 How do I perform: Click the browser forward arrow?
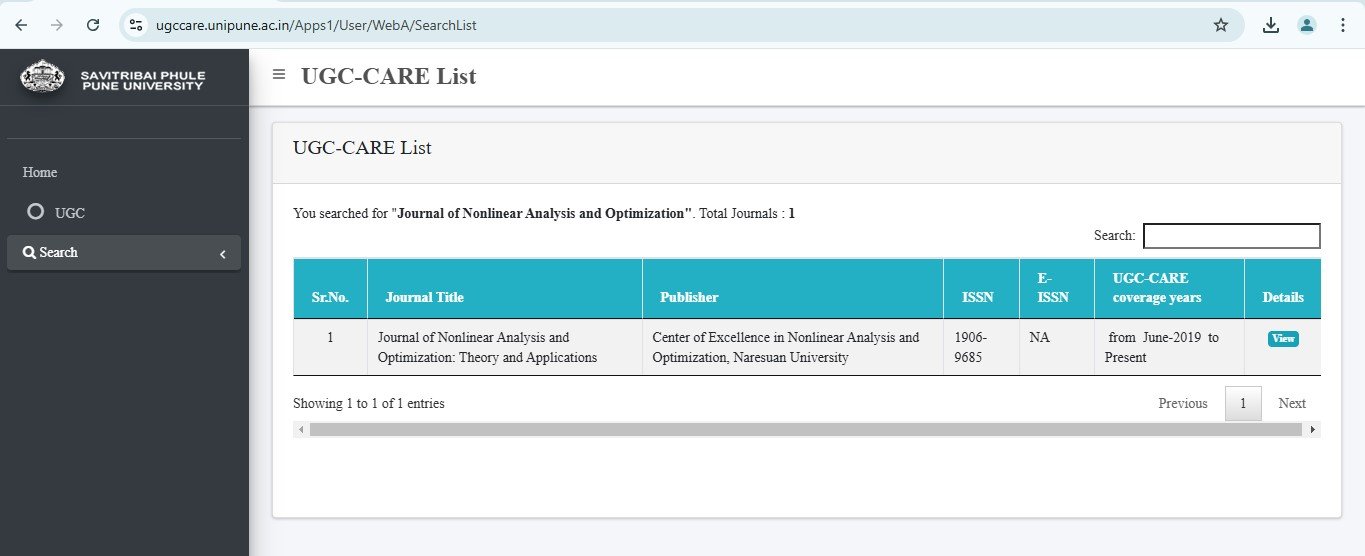coord(57,25)
